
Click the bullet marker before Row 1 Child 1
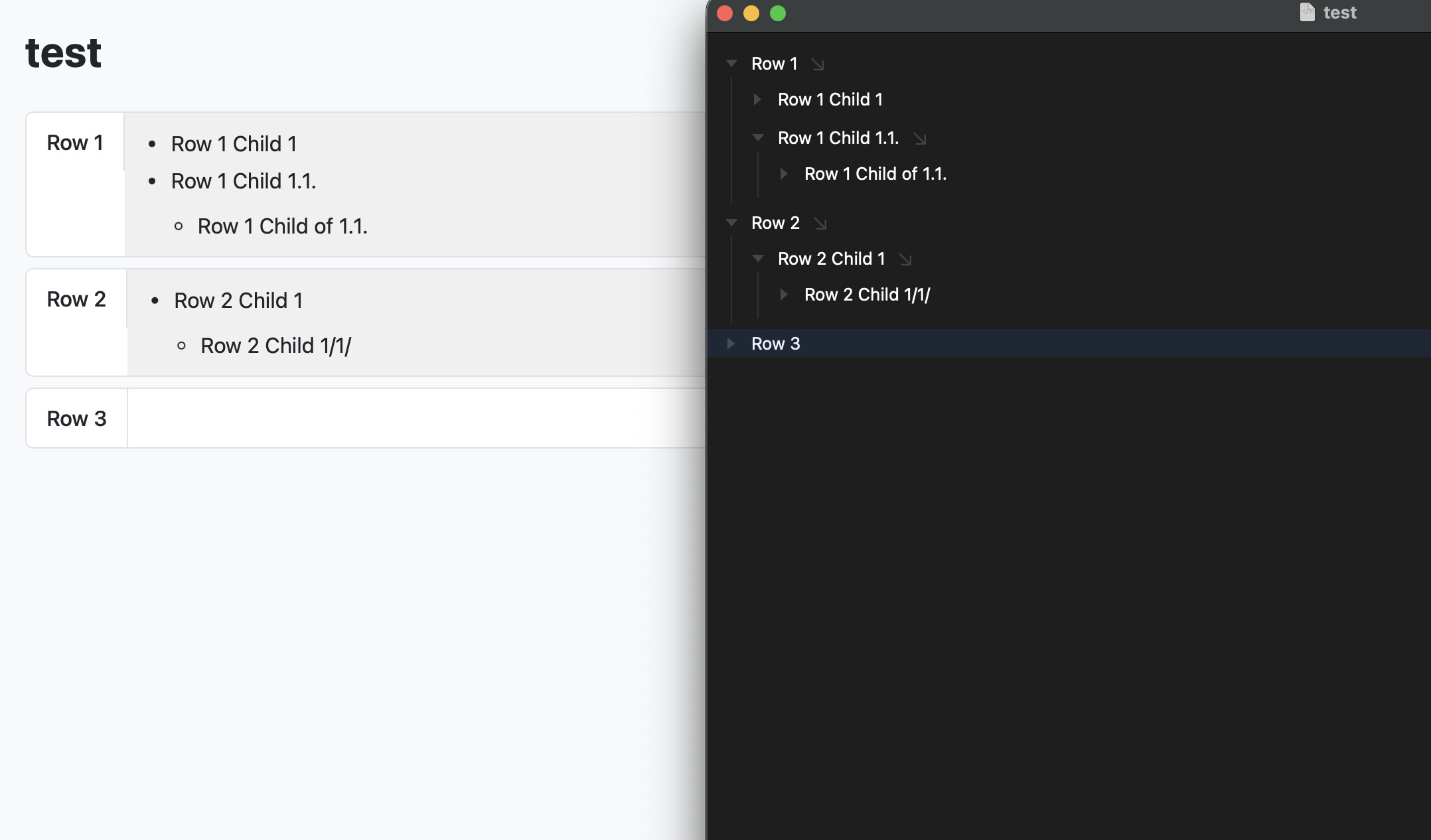tap(152, 144)
